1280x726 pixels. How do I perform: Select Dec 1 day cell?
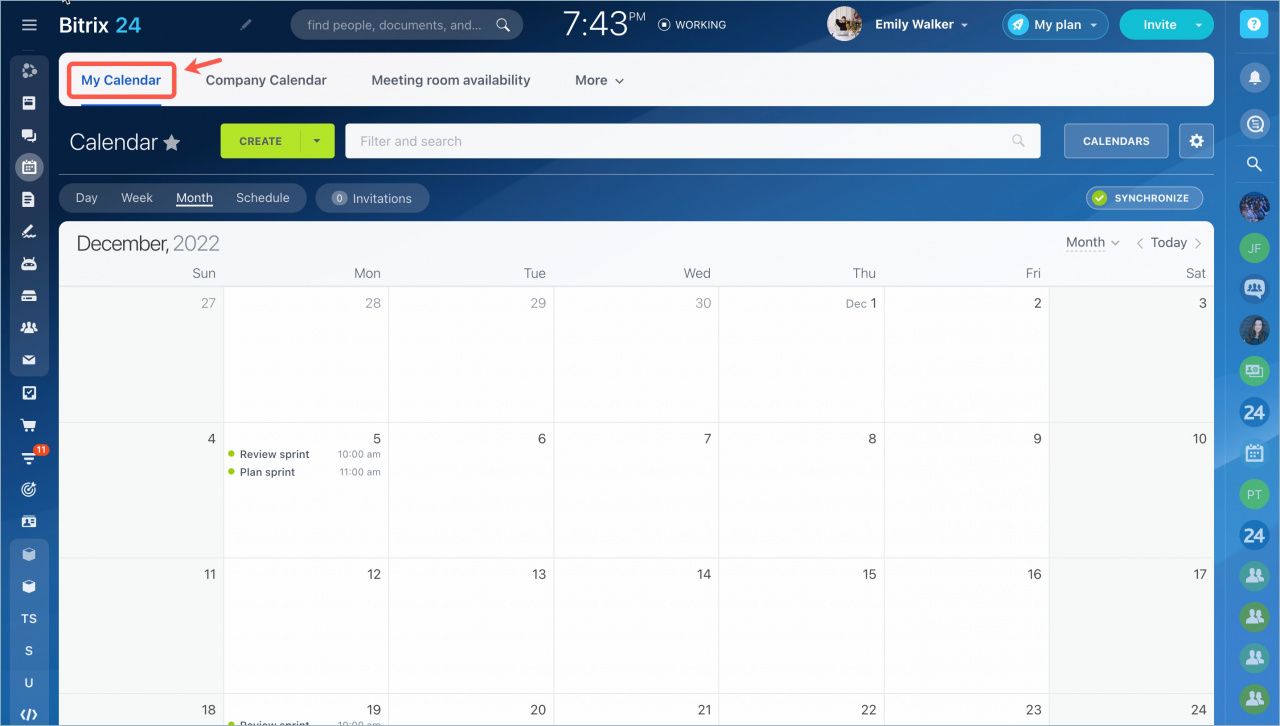click(801, 355)
